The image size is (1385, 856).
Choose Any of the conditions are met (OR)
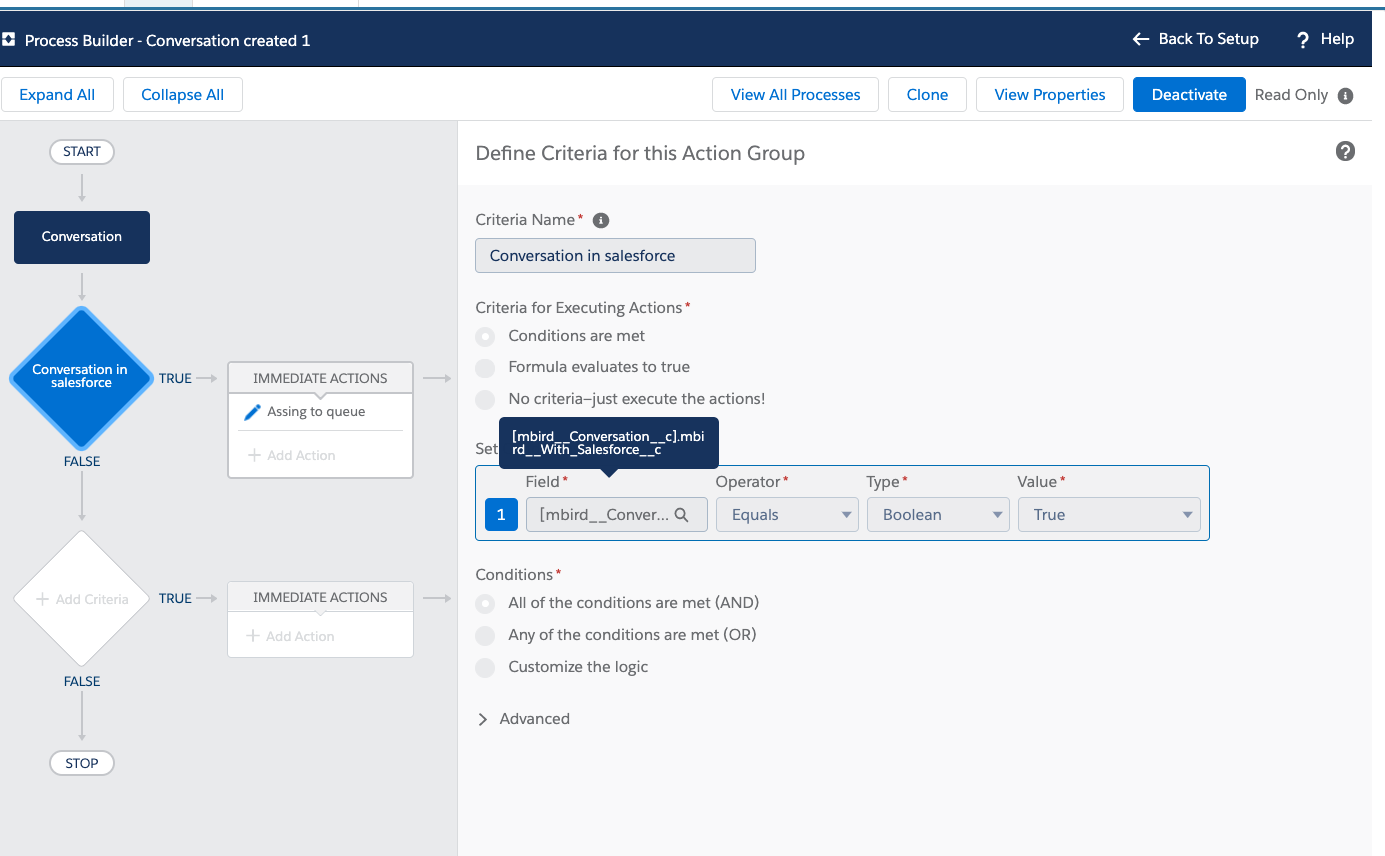pyautogui.click(x=486, y=635)
